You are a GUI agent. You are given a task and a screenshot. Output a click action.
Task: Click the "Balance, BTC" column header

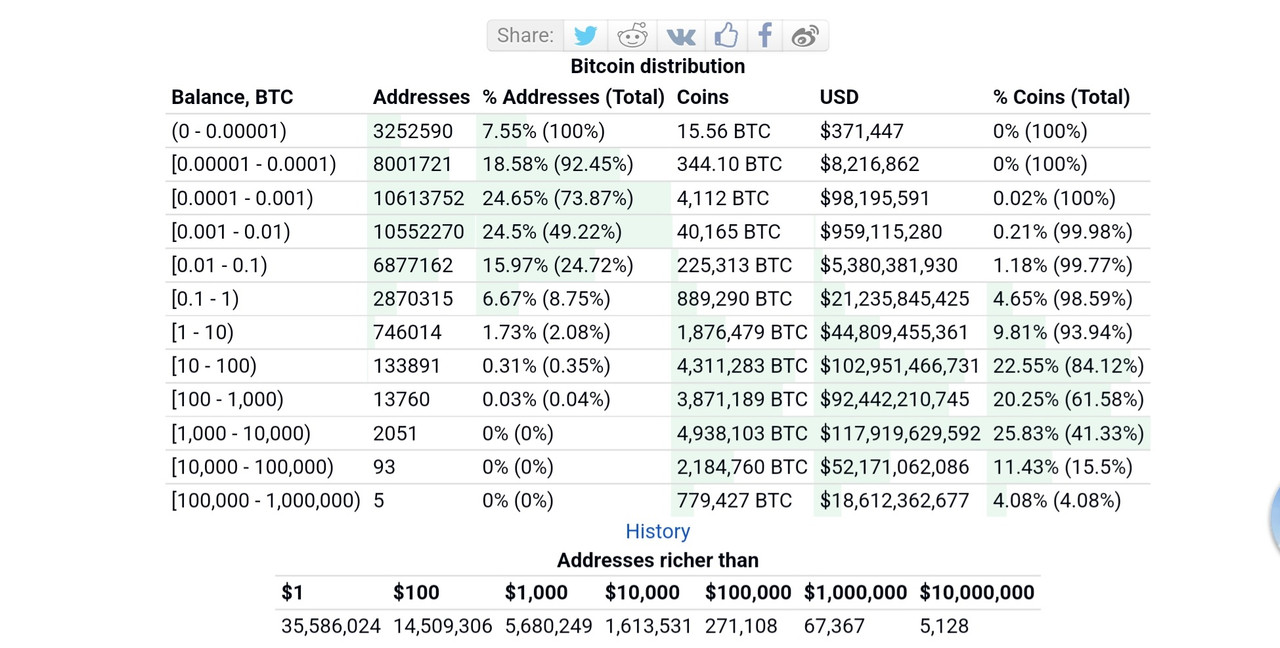tap(232, 97)
